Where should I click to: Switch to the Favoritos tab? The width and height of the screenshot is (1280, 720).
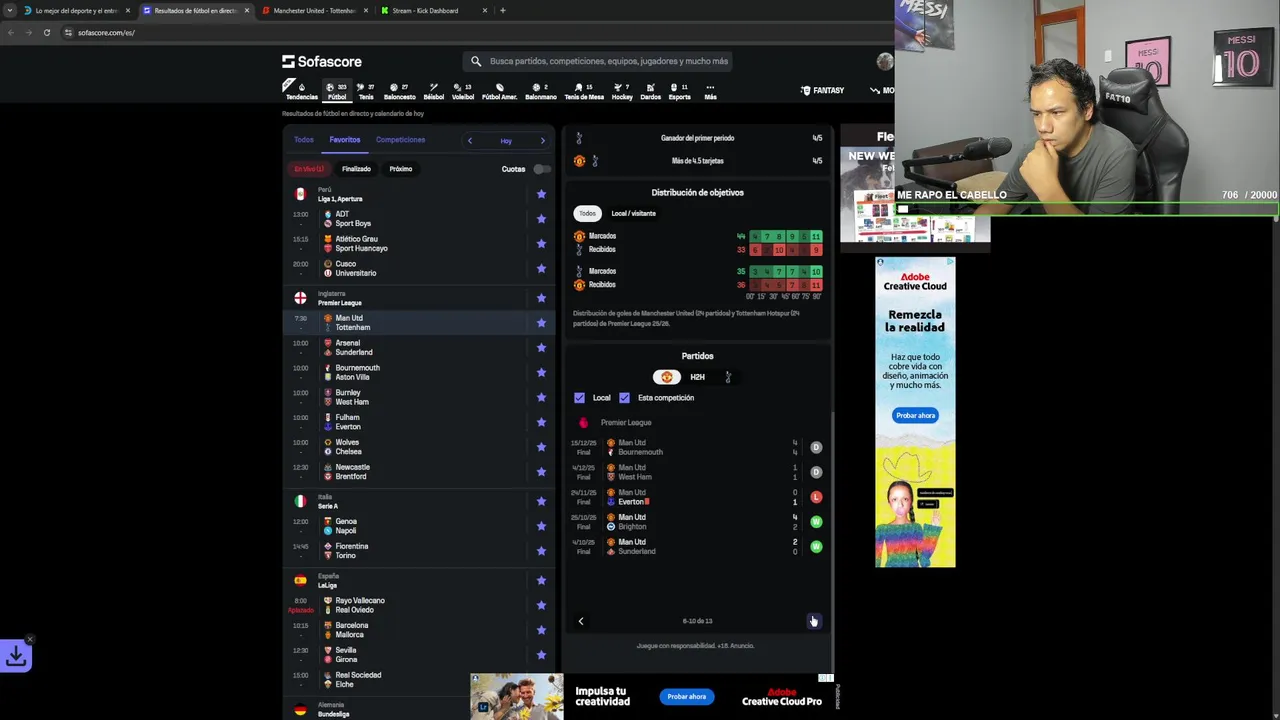[x=345, y=140]
